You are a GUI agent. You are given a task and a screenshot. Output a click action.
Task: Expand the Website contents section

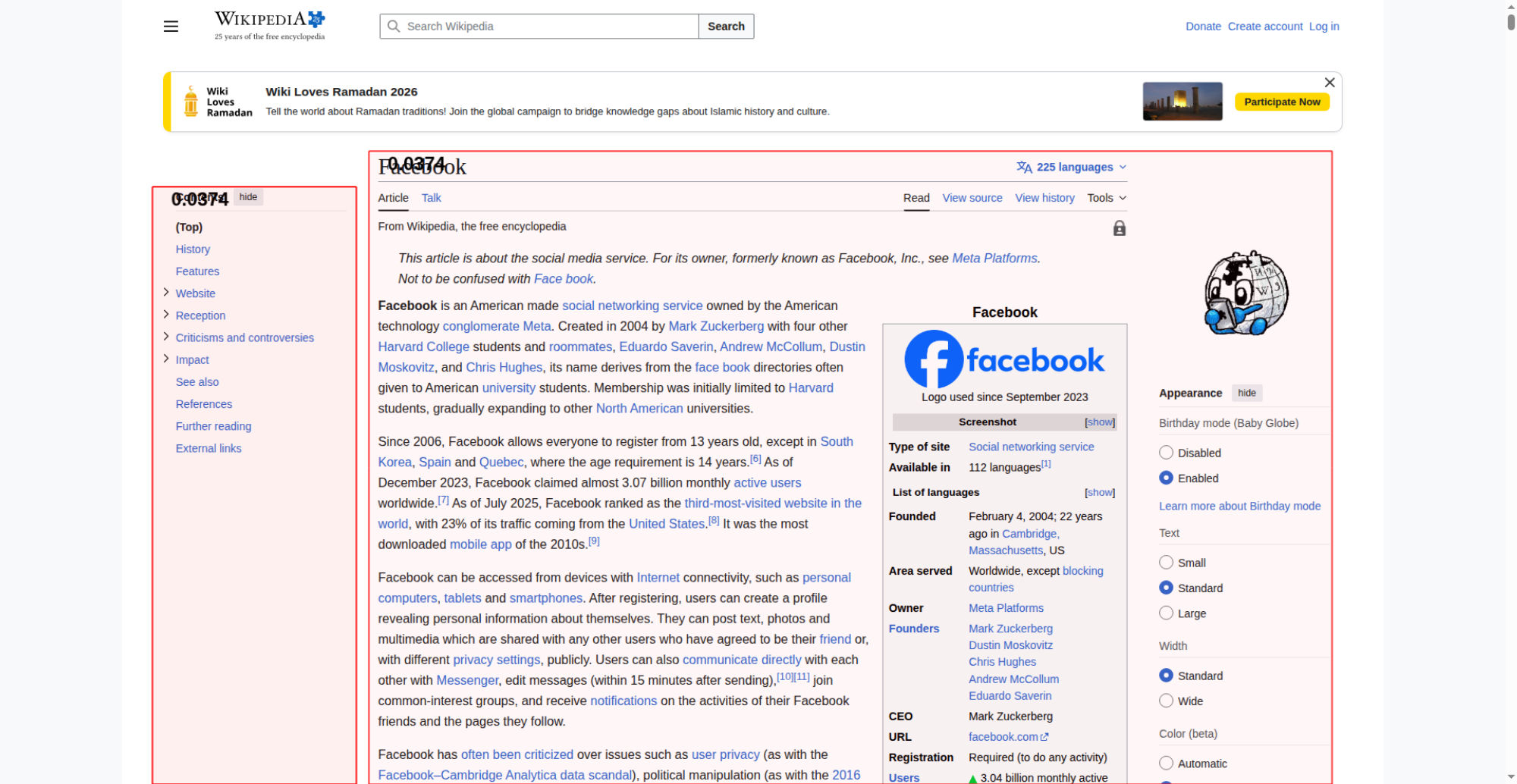(166, 293)
